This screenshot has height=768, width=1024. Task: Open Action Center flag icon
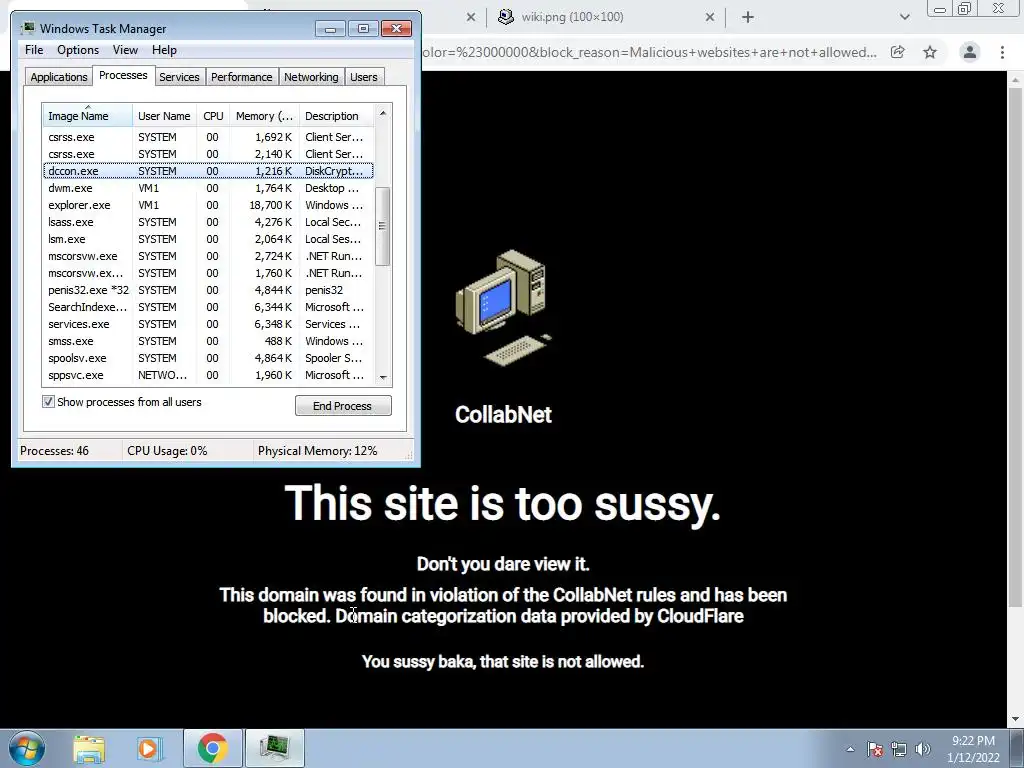pyautogui.click(x=874, y=749)
